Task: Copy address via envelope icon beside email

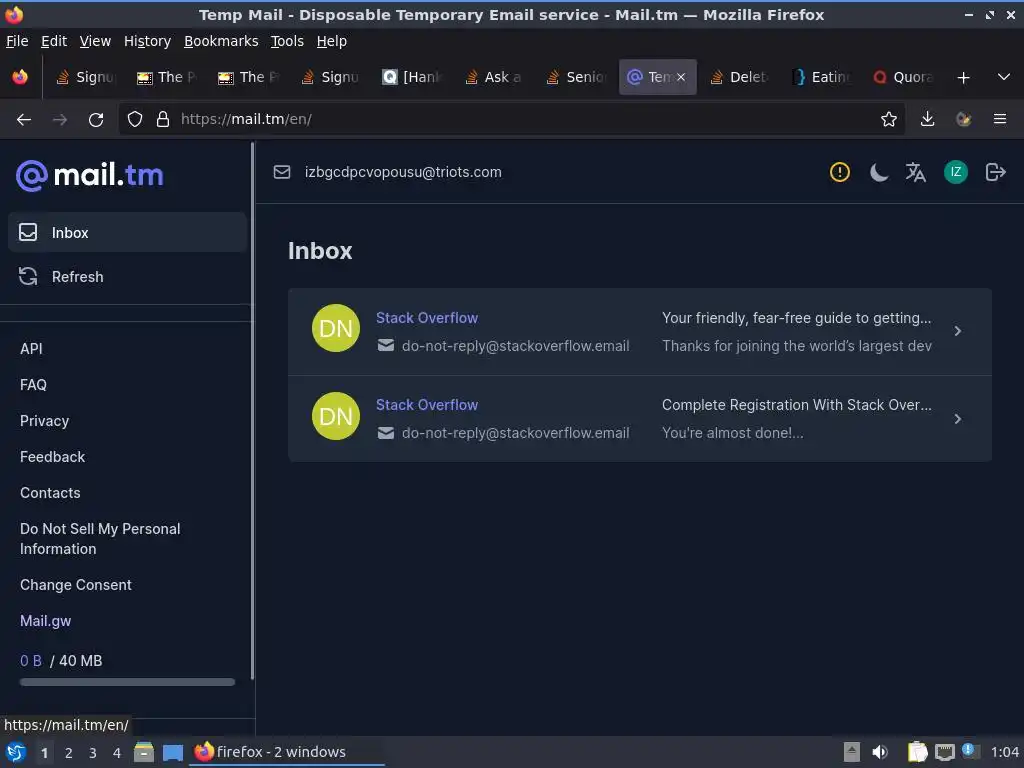Action: (281, 172)
